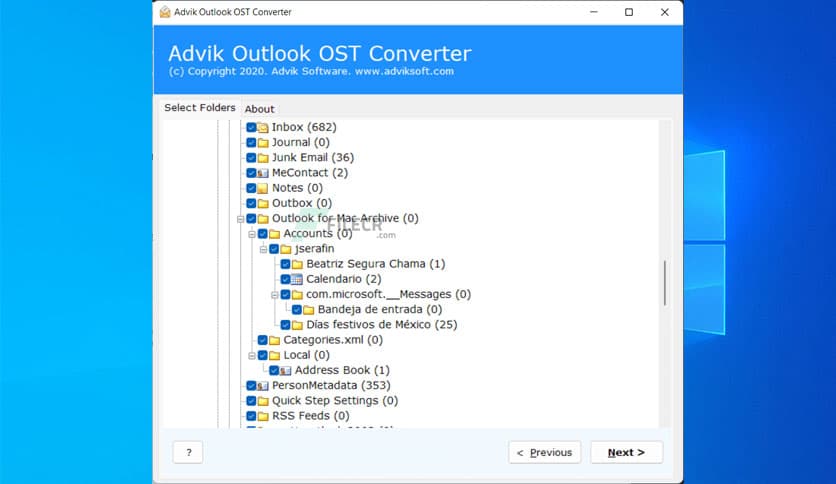
Task: Click the Beatriz Segura Chama folder icon
Action: 298,264
